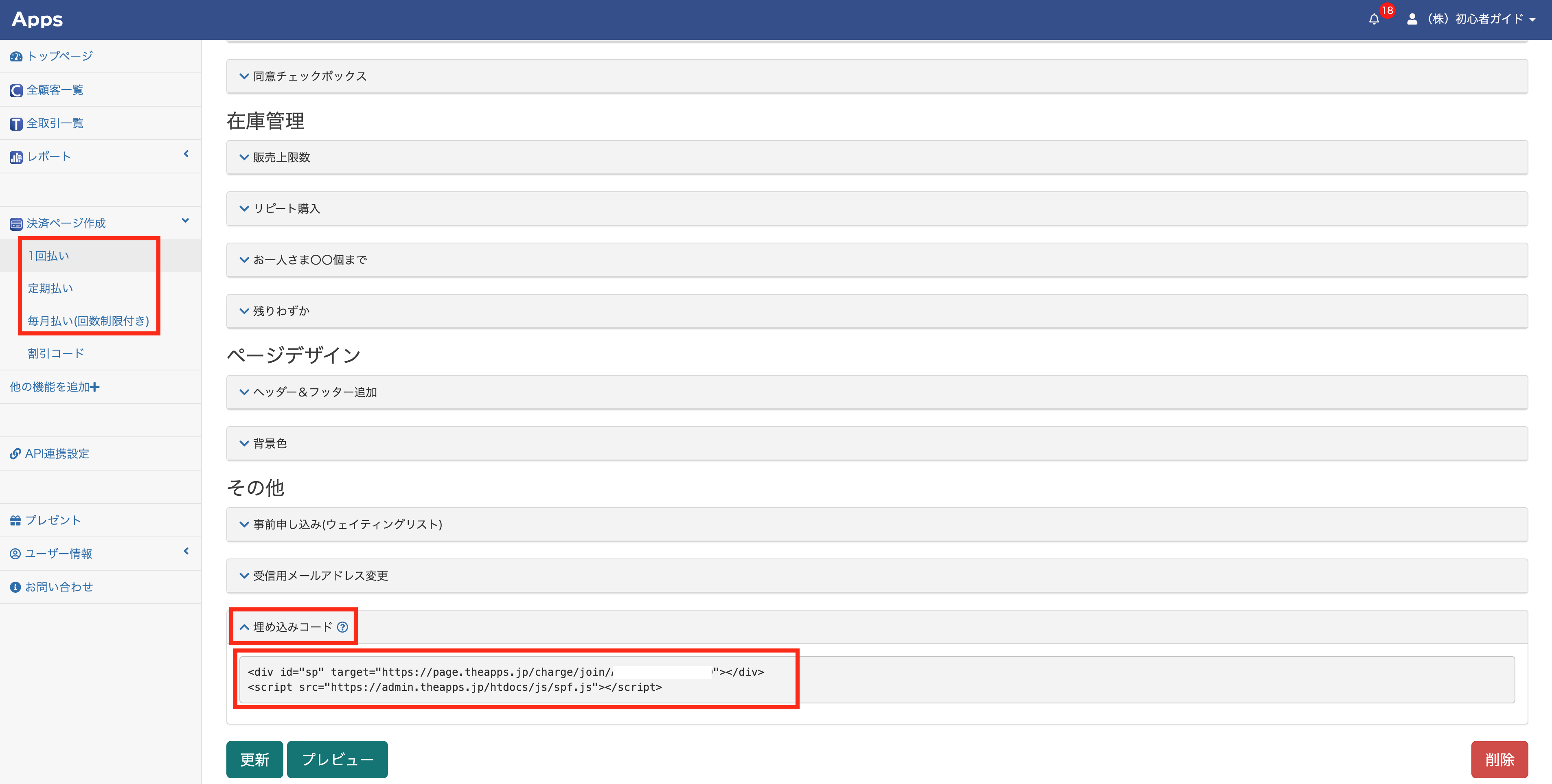Click inside the embed code text box

(x=877, y=680)
